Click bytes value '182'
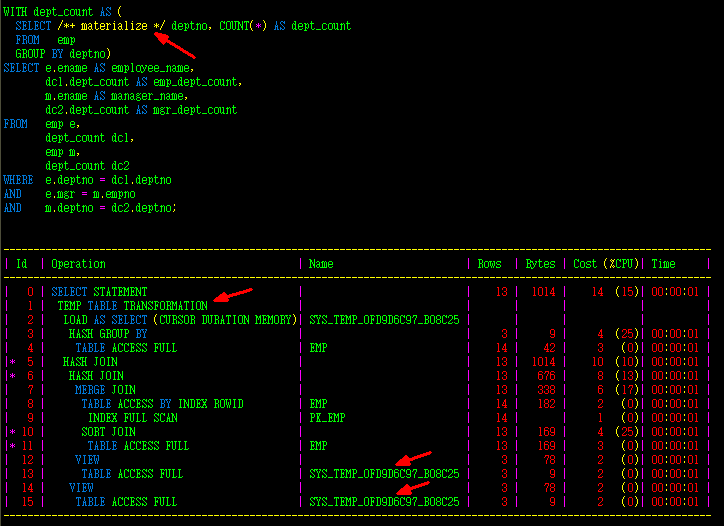The width and height of the screenshot is (724, 526). coord(547,404)
